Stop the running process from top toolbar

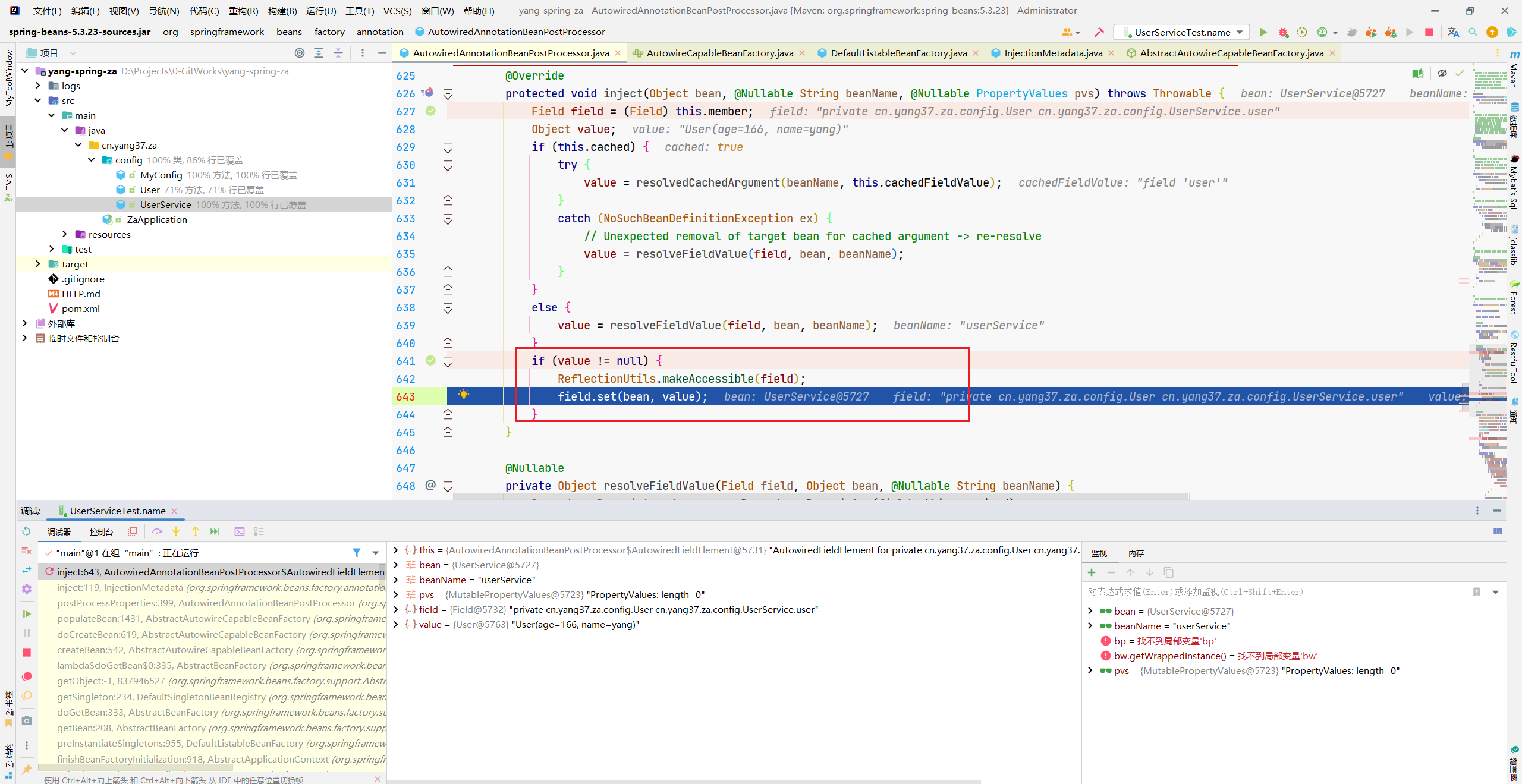point(1429,32)
